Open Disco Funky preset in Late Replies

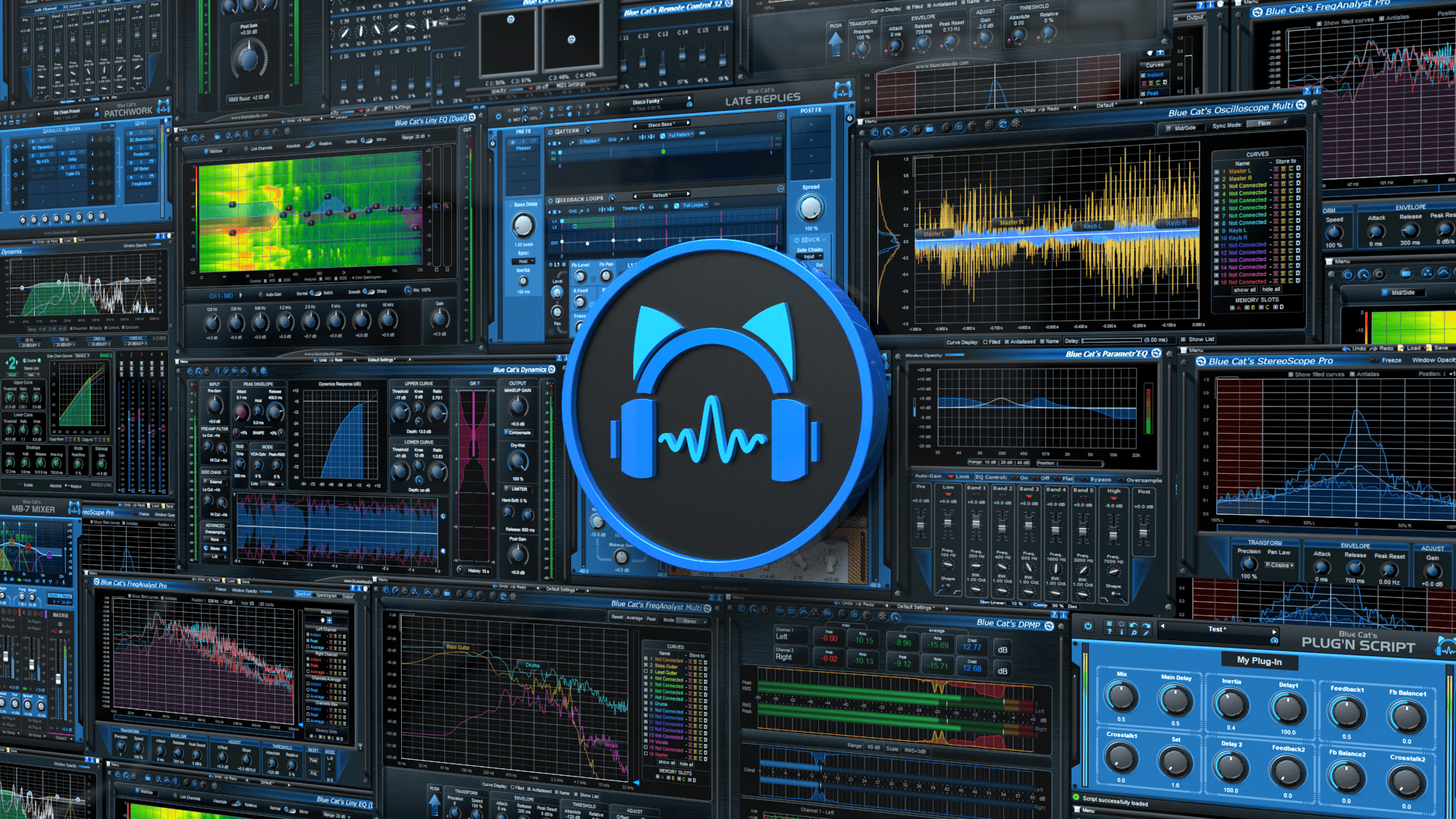[x=648, y=102]
